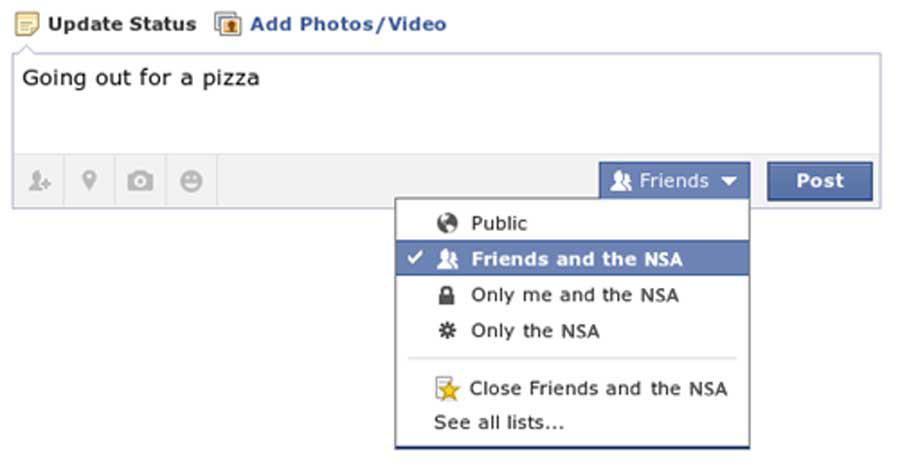Click the star icon beside Close Friends
Viewport: 900px width, 463px height.
click(x=447, y=389)
